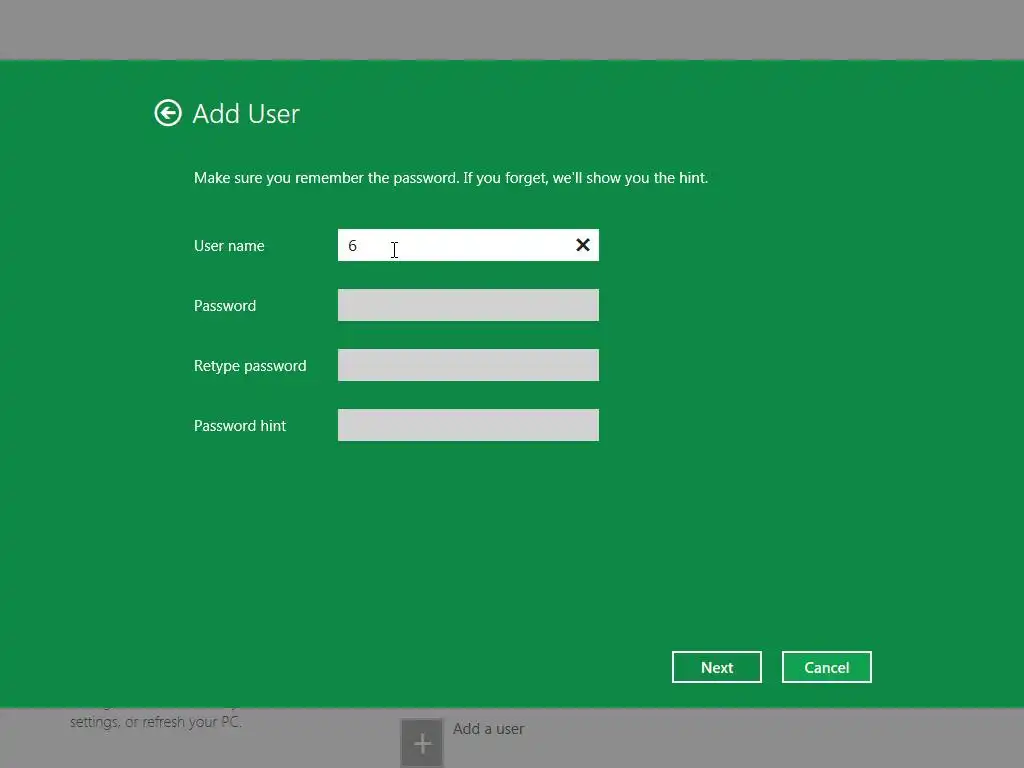
Task: Focus the Password input field
Action: [468, 305]
